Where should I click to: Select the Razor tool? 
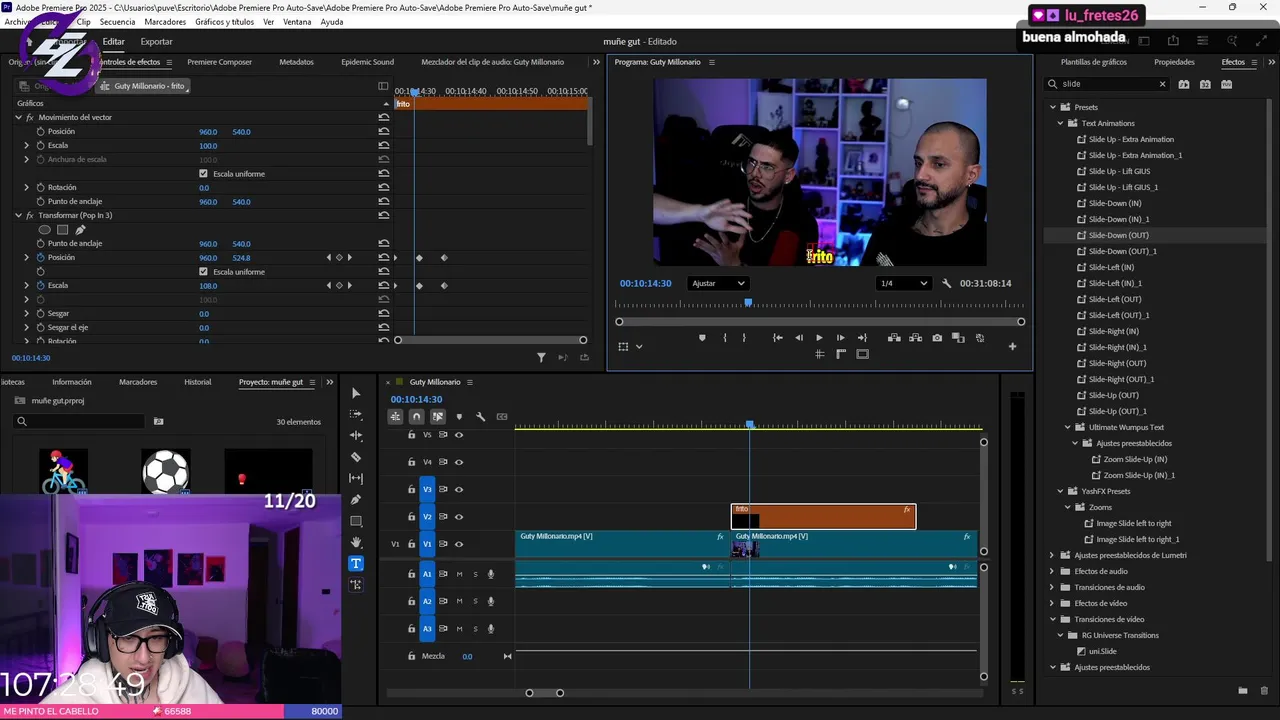pyautogui.click(x=356, y=457)
